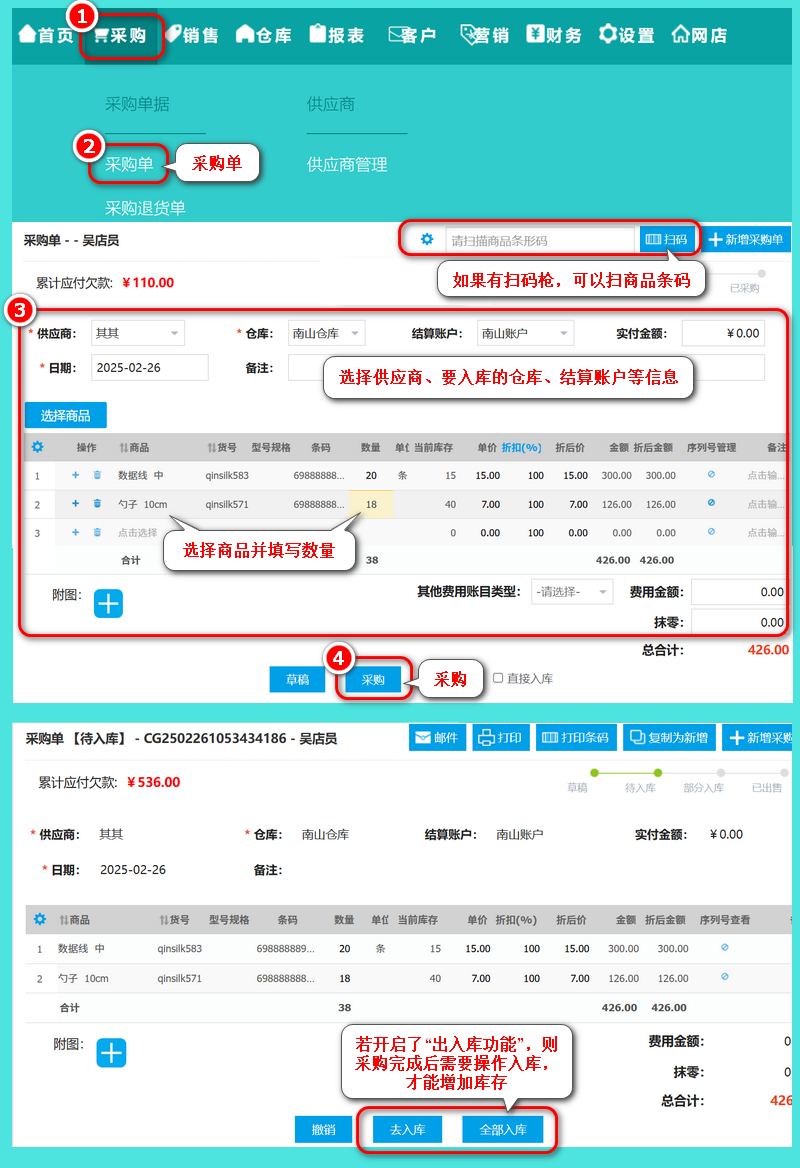800x1168 pixels.
Task: Open the 客户 customers menu
Action: coord(412,34)
